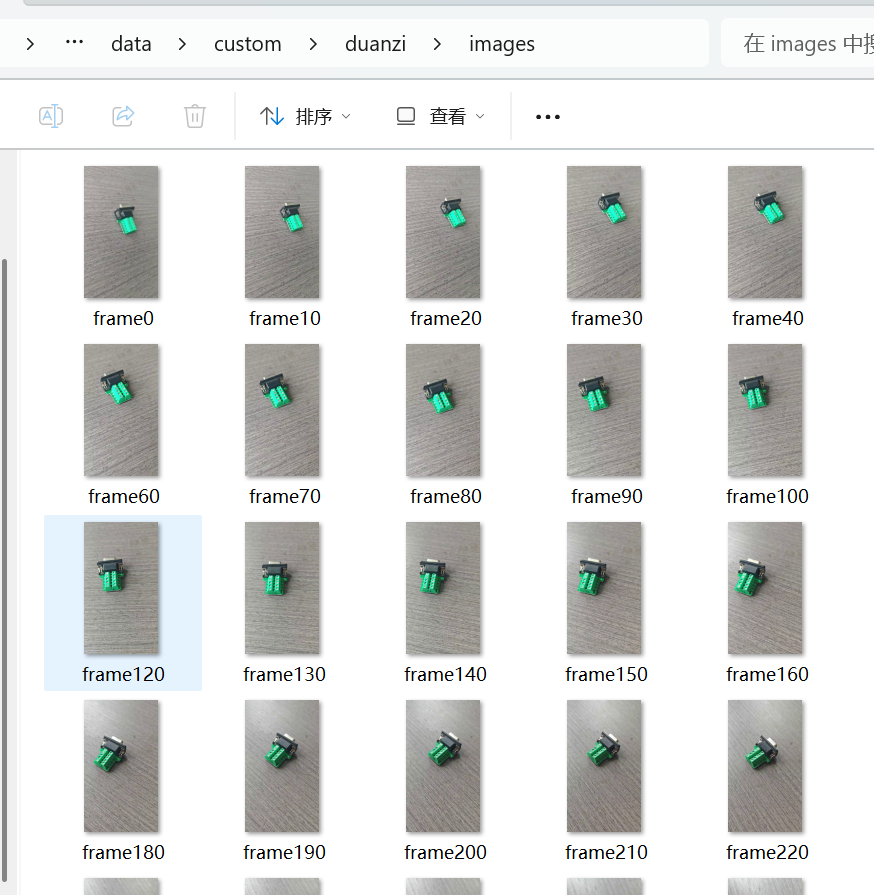The height and width of the screenshot is (895, 874).
Task: Select the frame80 thumbnail
Action: (443, 410)
